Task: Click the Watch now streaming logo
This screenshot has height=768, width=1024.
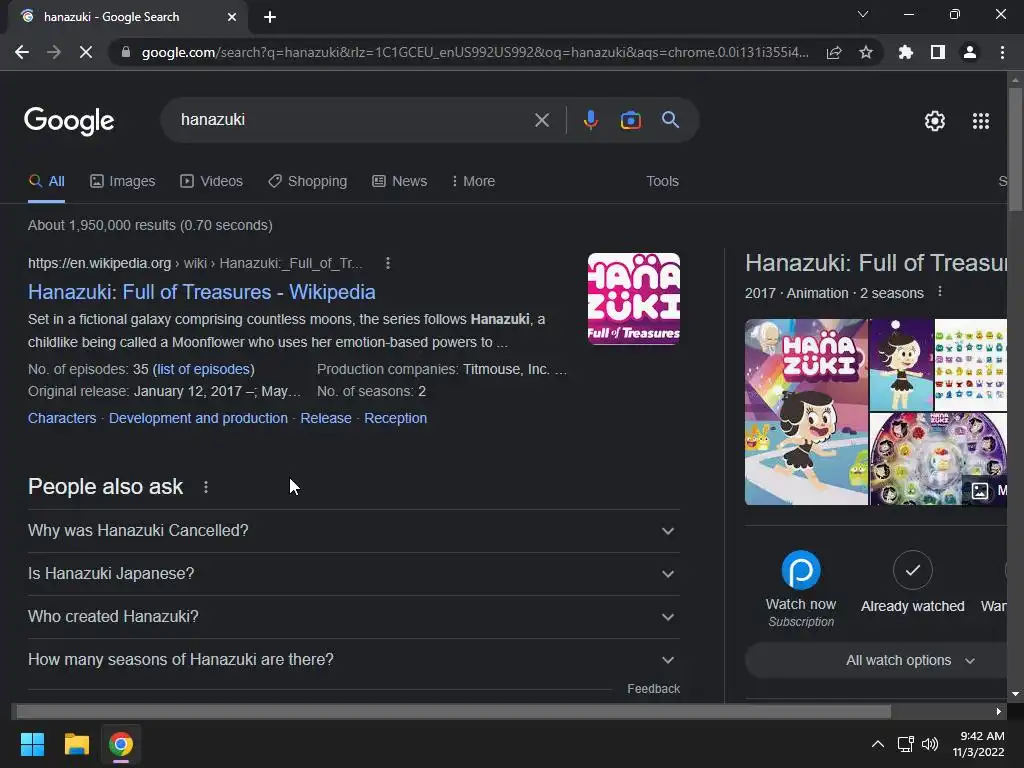Action: click(801, 570)
